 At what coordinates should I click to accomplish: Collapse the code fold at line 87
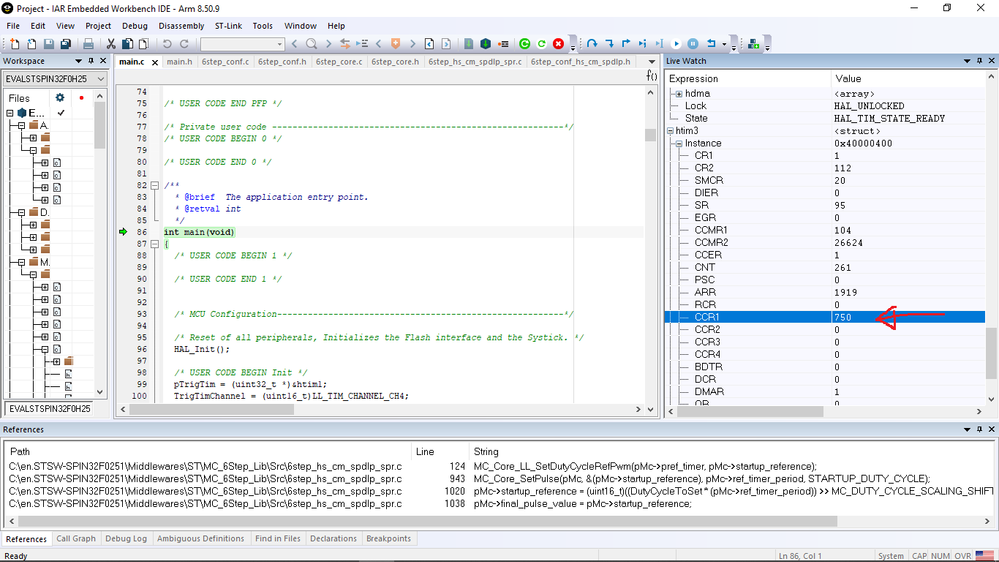tap(154, 244)
